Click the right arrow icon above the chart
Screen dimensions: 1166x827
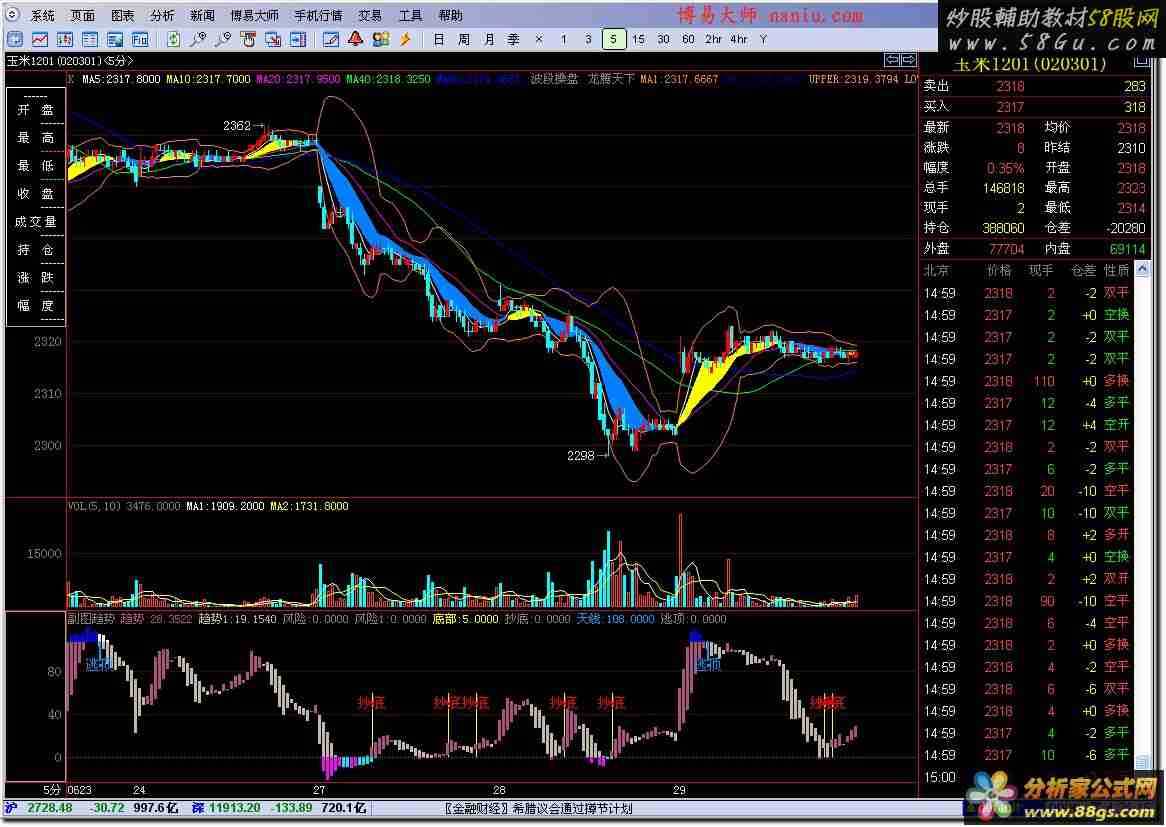click(908, 59)
